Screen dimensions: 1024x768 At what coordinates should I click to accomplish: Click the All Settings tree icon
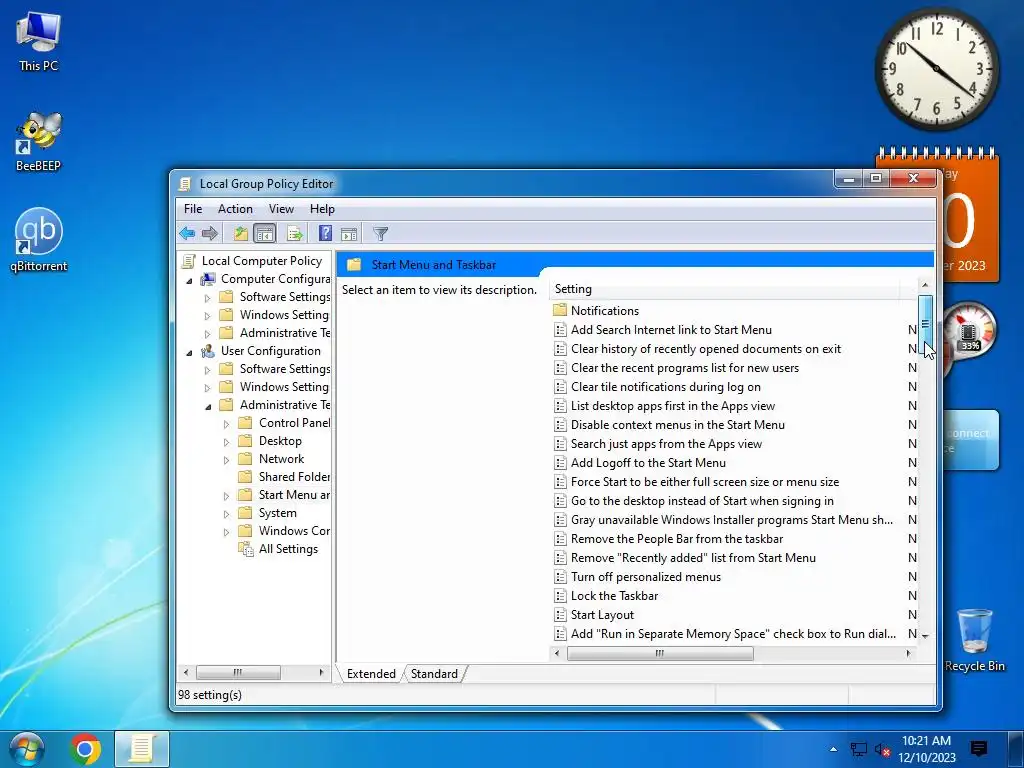point(246,549)
